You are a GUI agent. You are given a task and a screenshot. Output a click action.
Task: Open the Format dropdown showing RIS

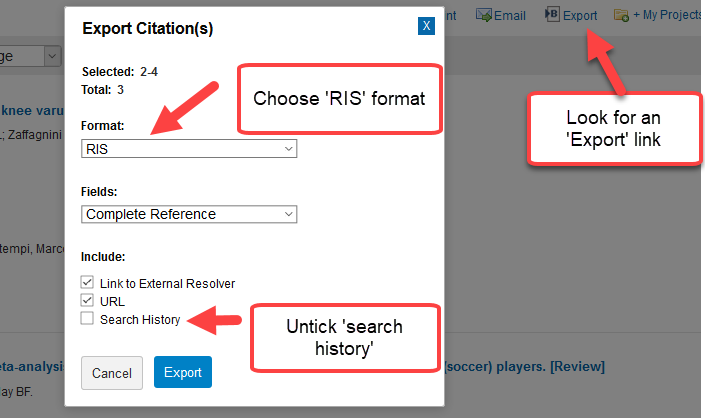[189, 149]
